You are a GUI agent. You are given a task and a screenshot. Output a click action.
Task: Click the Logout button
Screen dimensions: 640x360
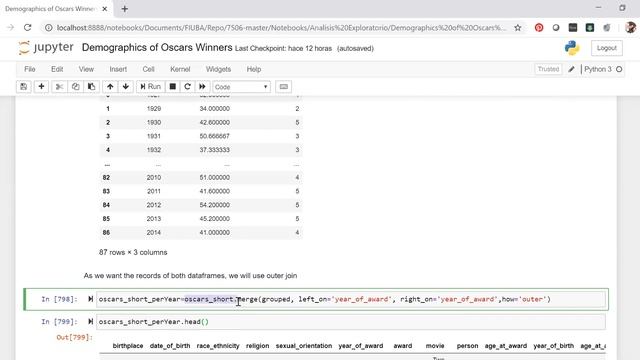(607, 48)
